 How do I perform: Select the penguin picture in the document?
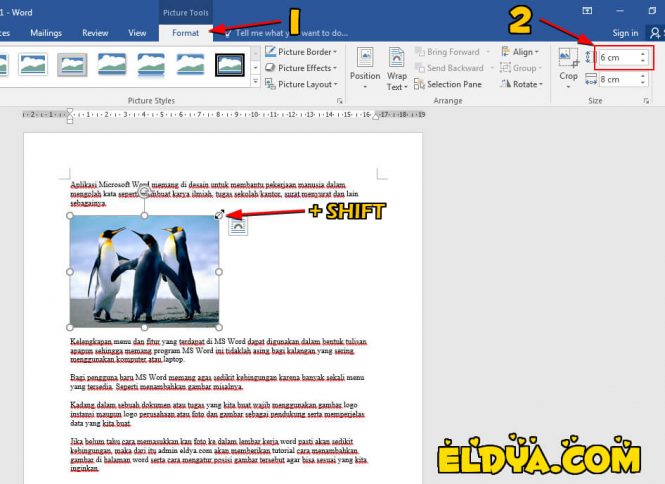tap(144, 271)
